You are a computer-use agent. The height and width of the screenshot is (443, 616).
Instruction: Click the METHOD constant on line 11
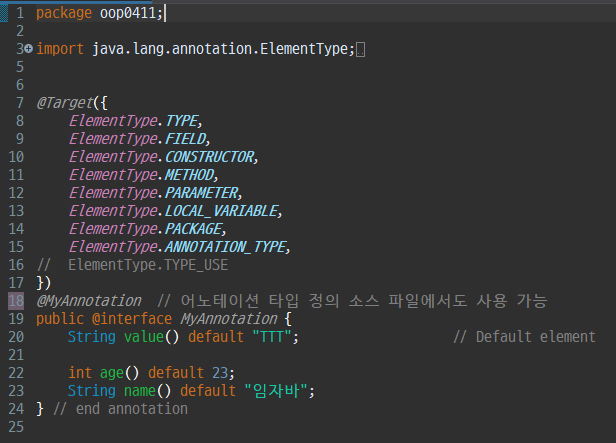coord(189,175)
